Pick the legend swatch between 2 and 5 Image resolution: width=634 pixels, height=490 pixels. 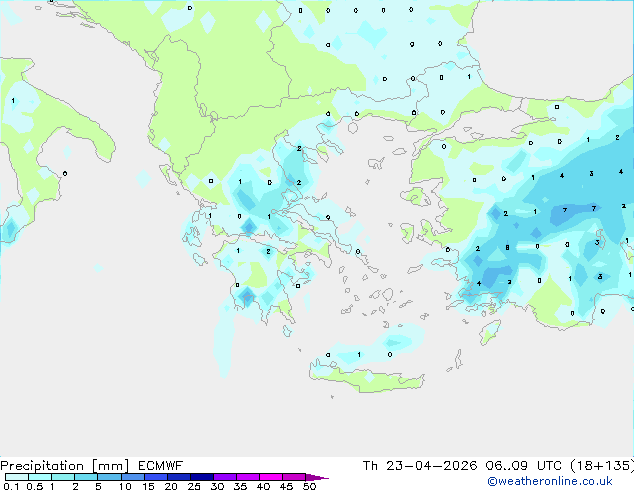[x=86, y=477]
